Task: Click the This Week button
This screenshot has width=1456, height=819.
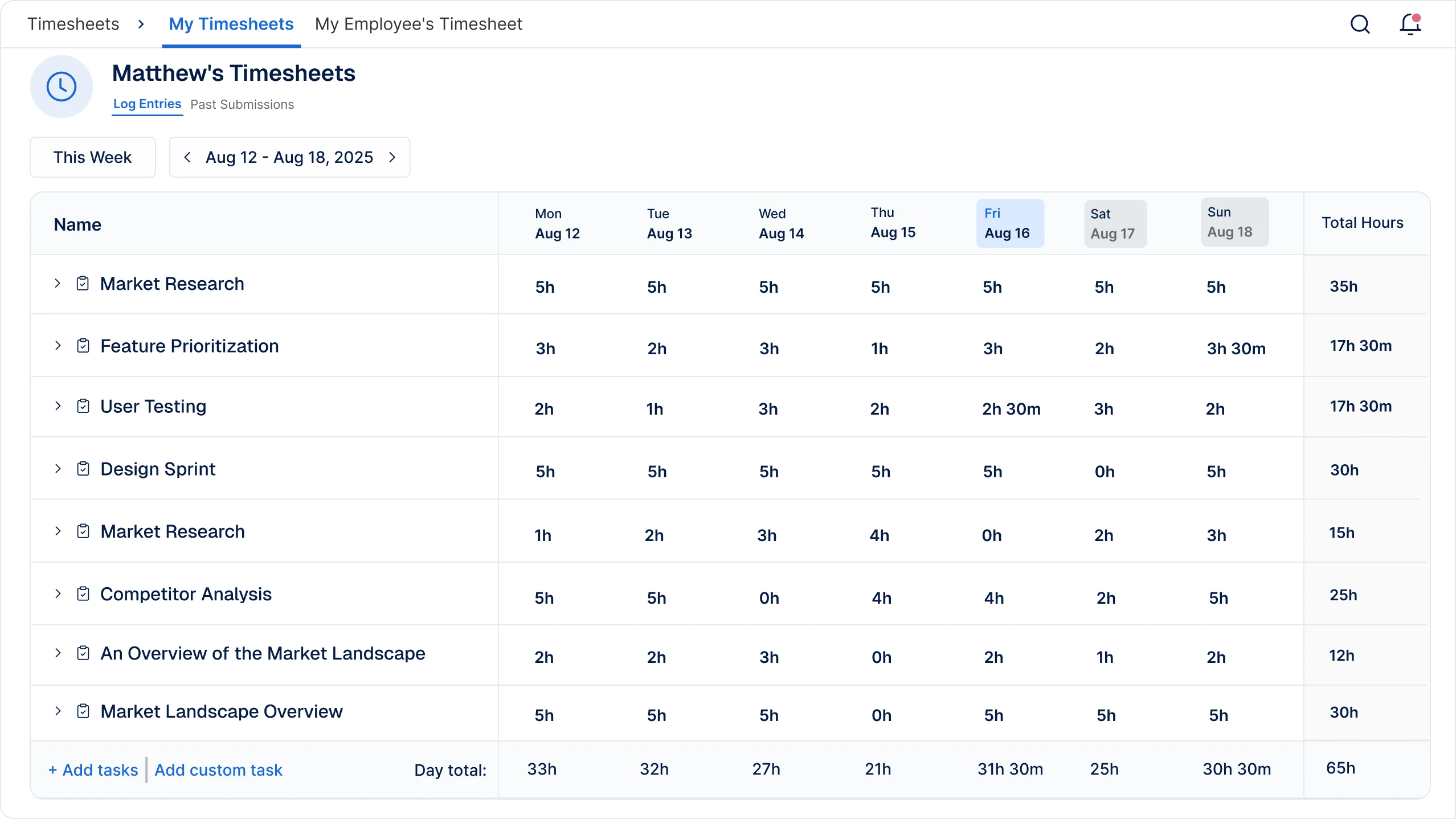Action: pos(92,157)
